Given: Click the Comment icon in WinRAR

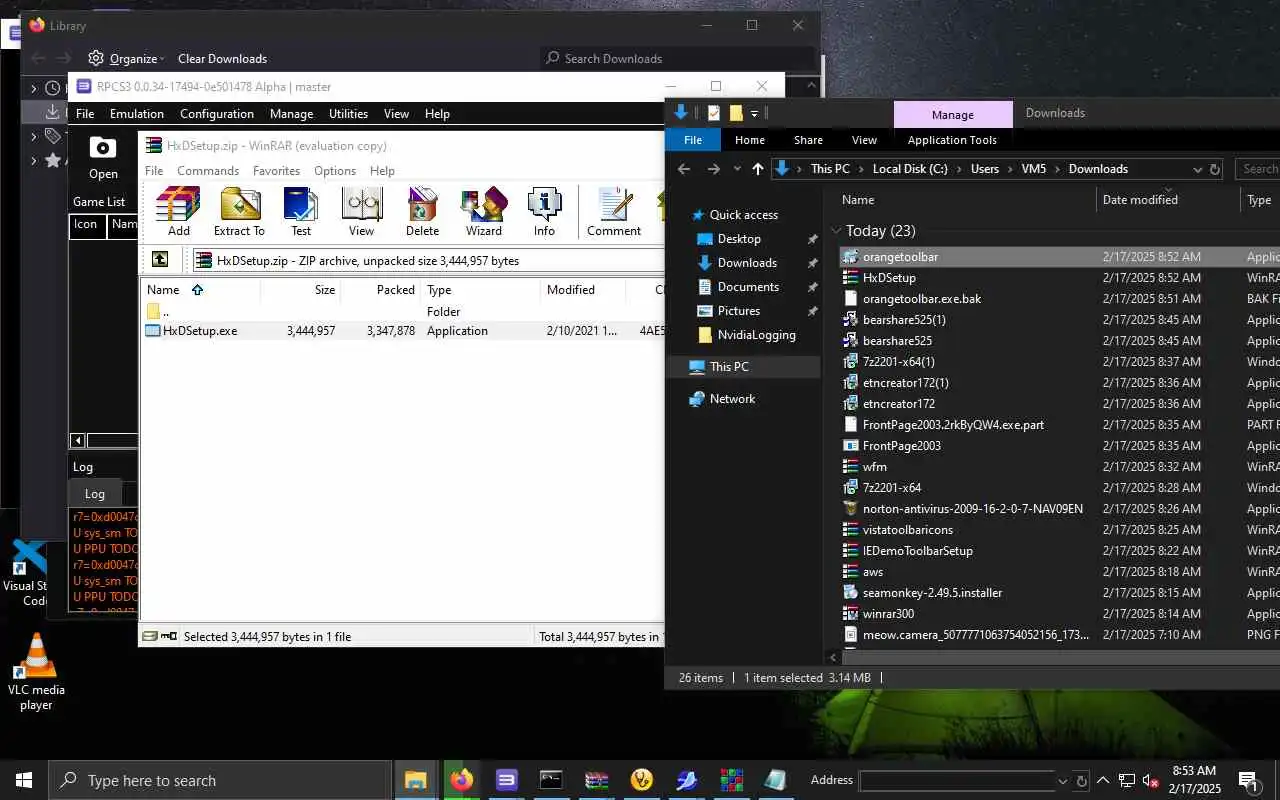Looking at the screenshot, I should [614, 212].
